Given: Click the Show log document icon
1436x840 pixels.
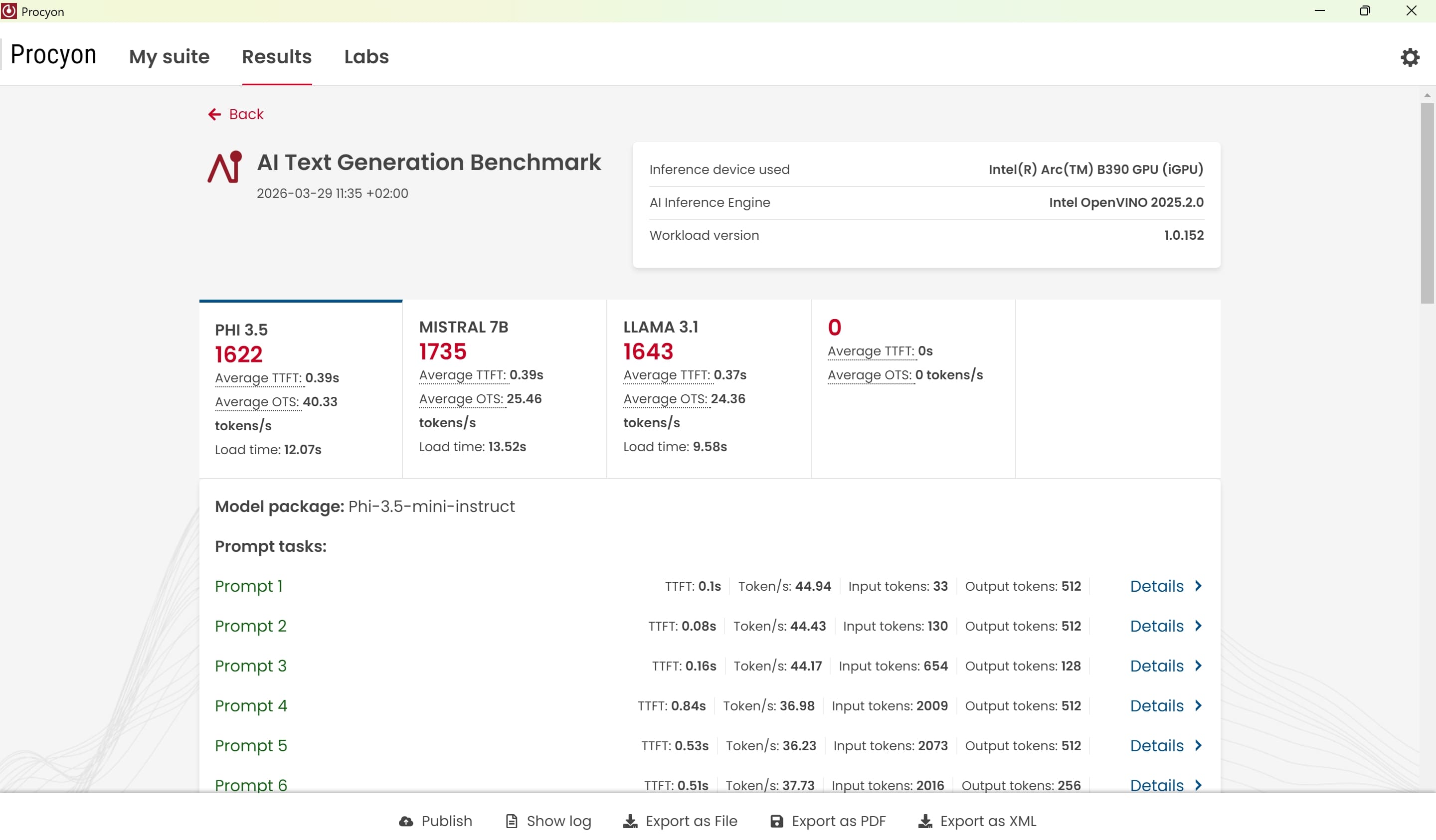Looking at the screenshot, I should (x=511, y=821).
